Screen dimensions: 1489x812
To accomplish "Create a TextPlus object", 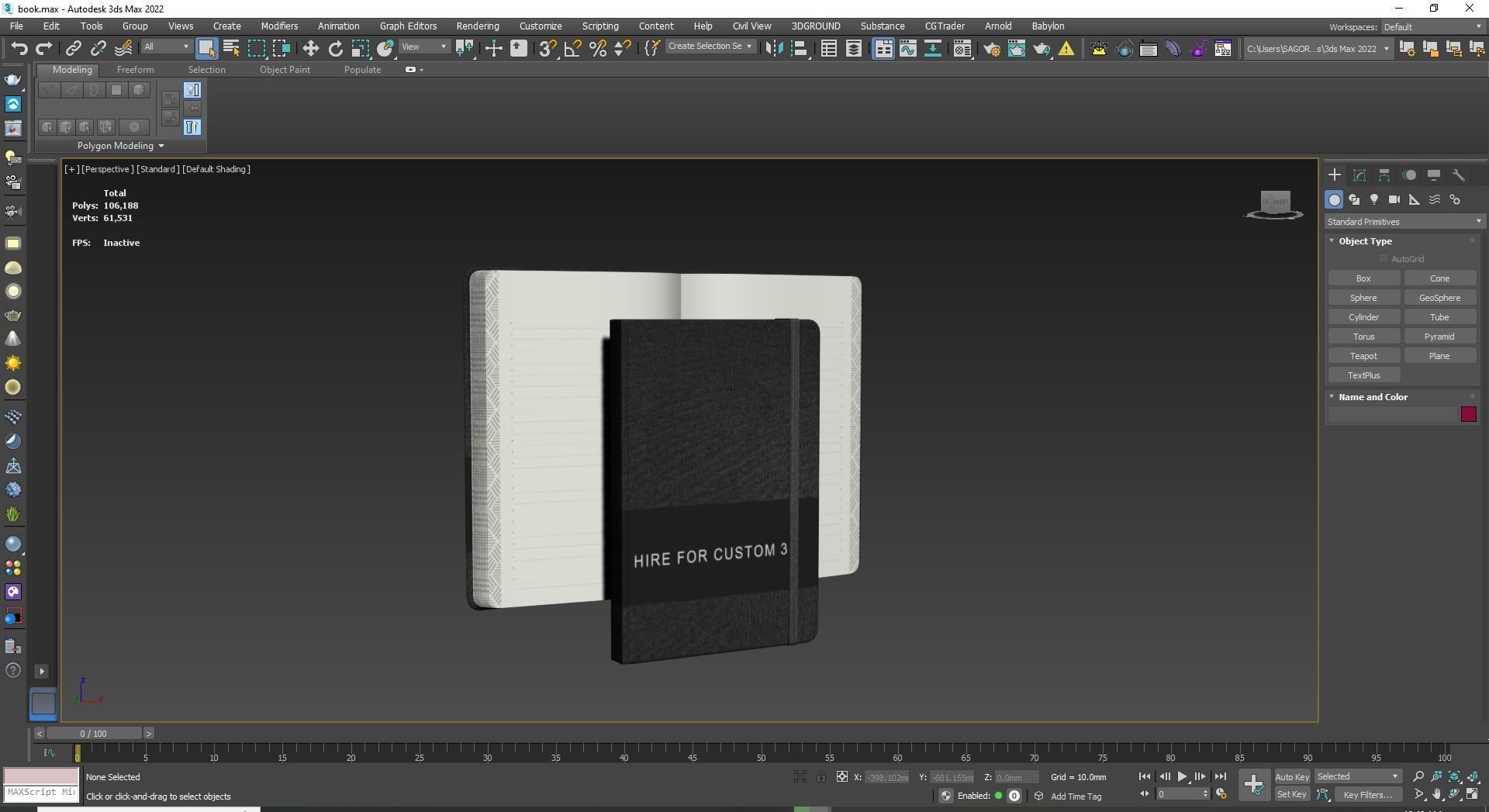I will 1363,375.
